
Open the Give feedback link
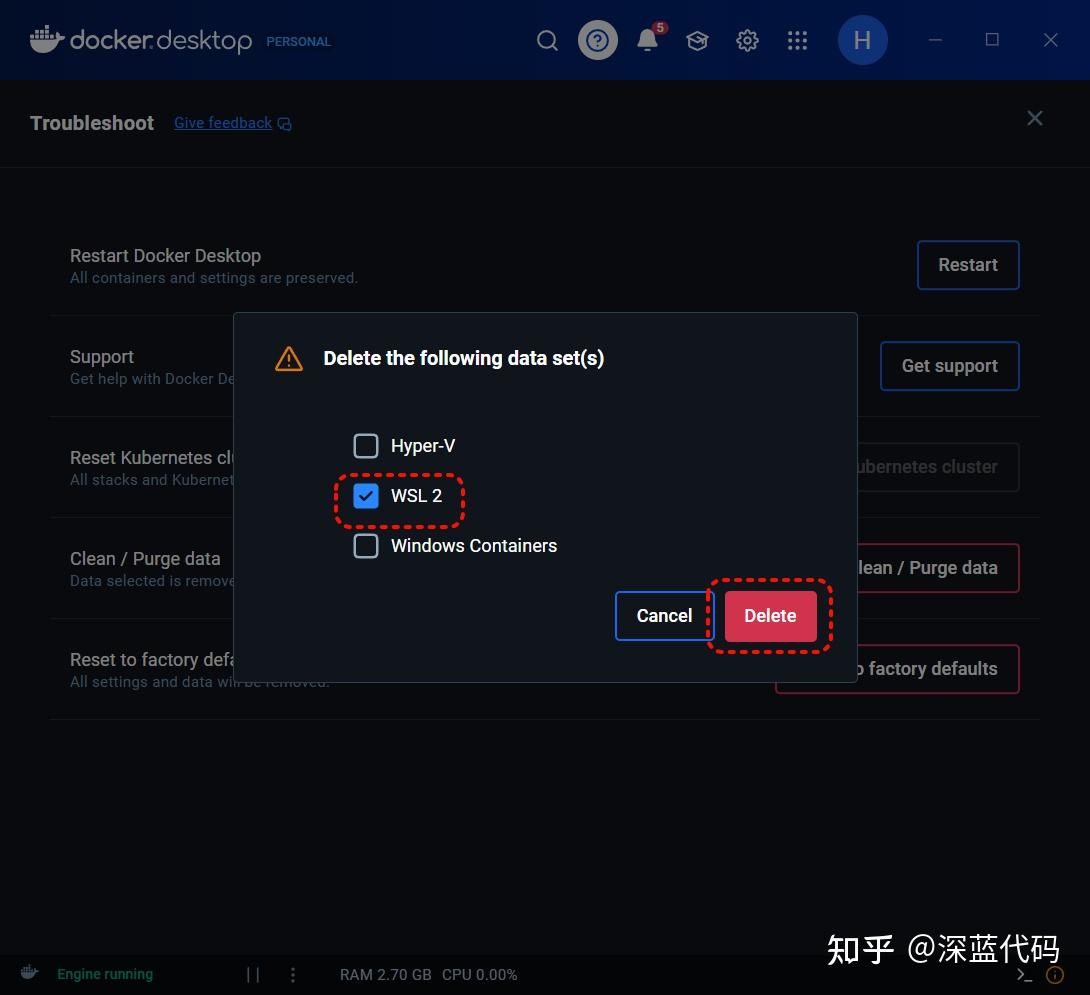click(x=222, y=122)
